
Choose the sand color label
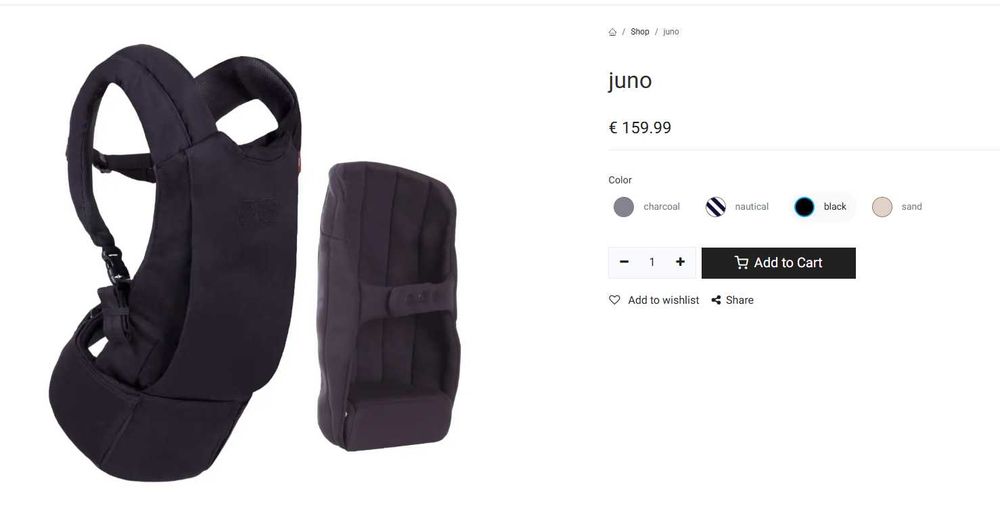[911, 207]
